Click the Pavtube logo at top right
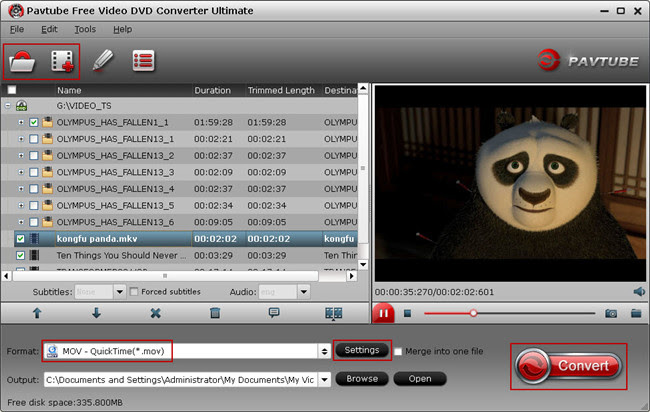 tap(588, 61)
